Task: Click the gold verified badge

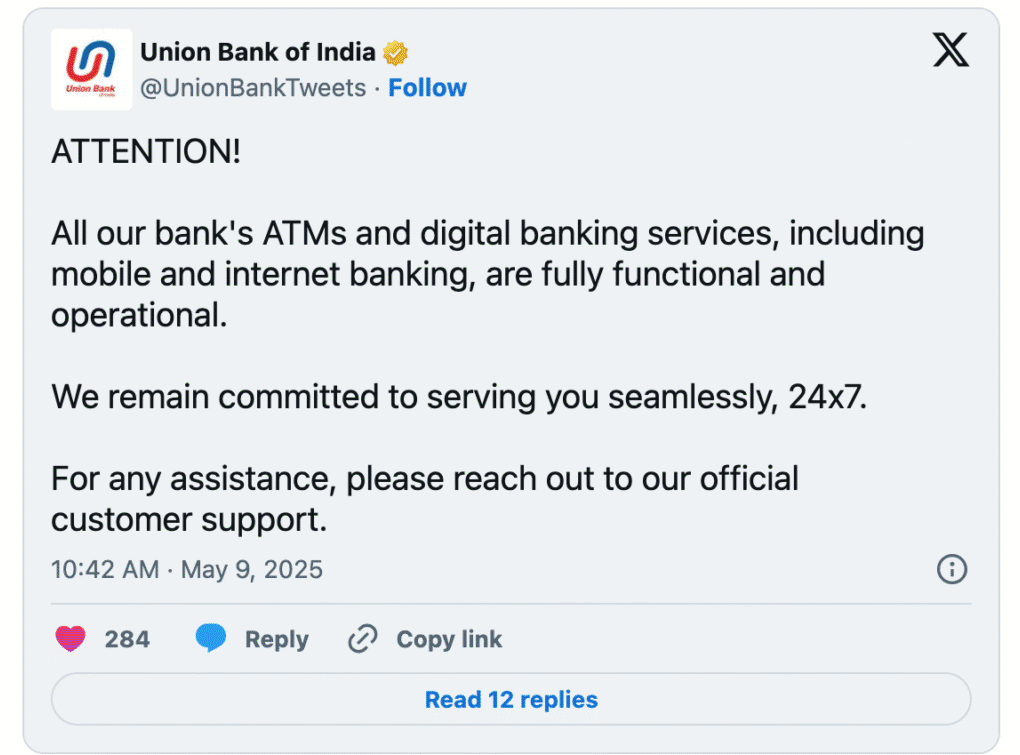Action: pos(395,53)
